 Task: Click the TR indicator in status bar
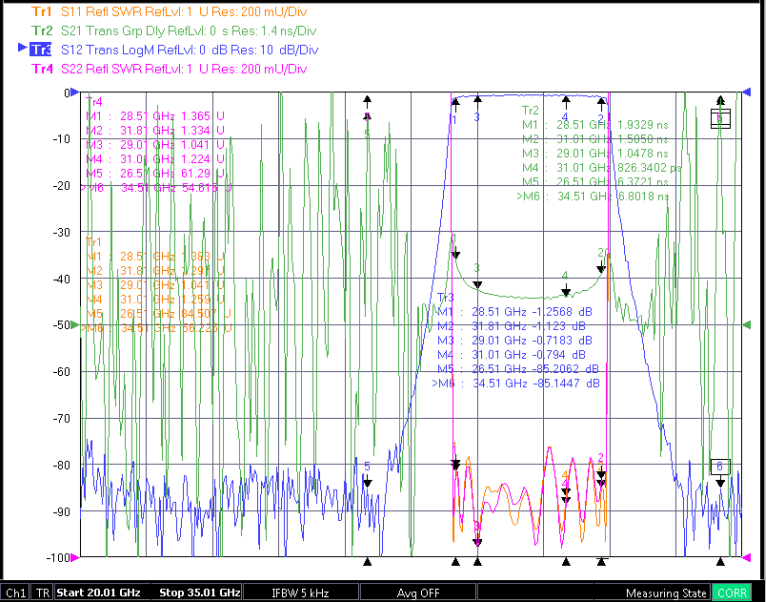coord(43,593)
